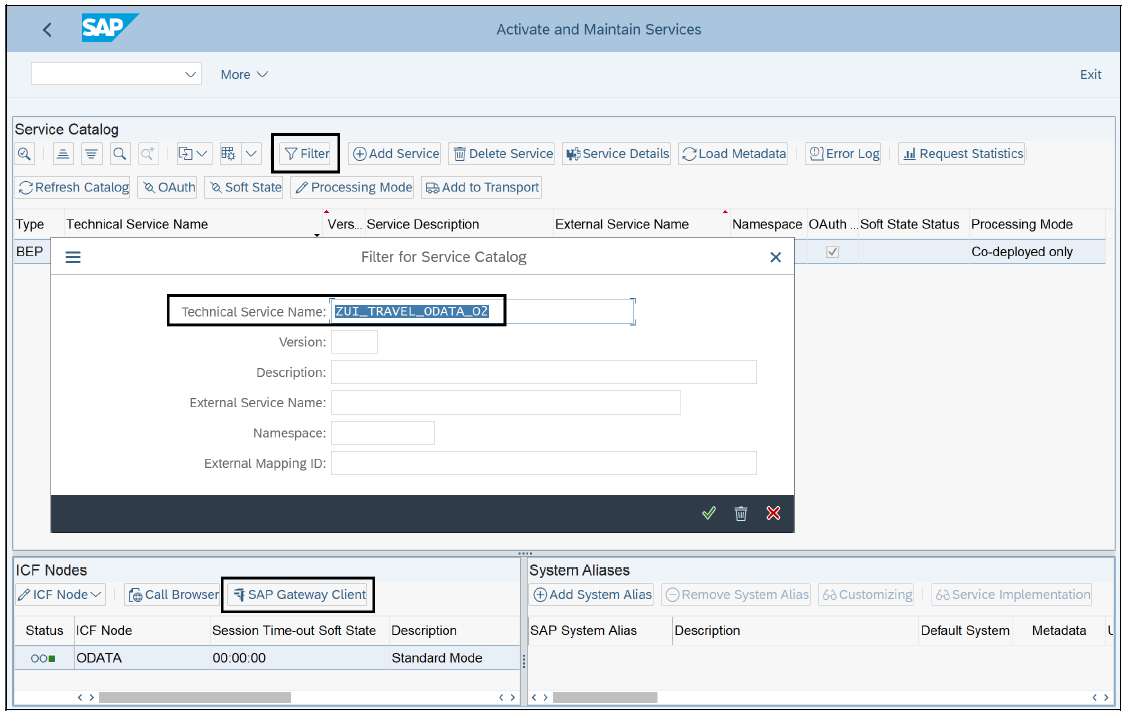Exit the Activate and Maintain Services screen
The image size is (1125, 715).
(1090, 74)
